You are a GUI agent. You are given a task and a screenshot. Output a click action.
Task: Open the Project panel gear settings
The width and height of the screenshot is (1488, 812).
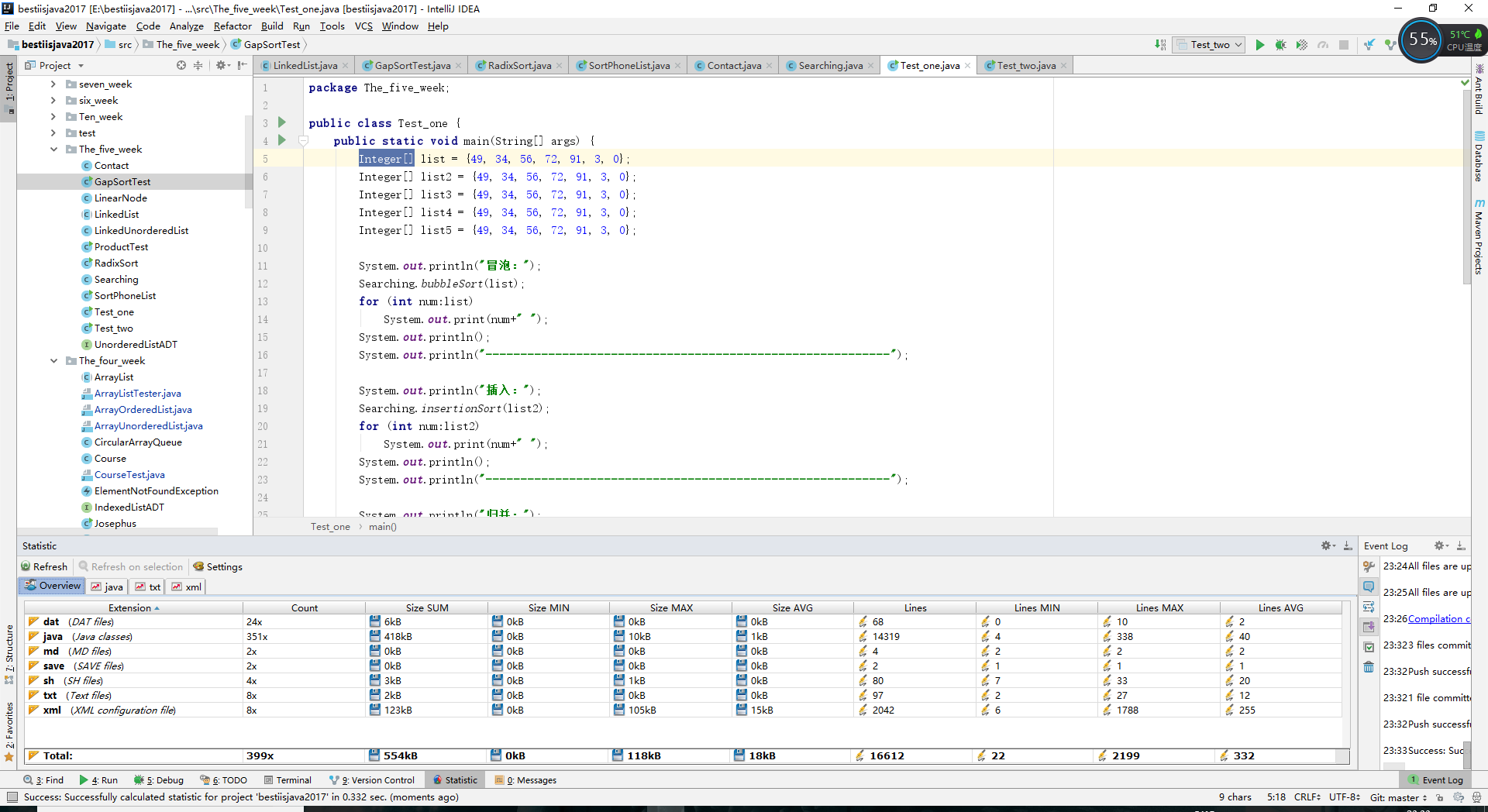(222, 65)
